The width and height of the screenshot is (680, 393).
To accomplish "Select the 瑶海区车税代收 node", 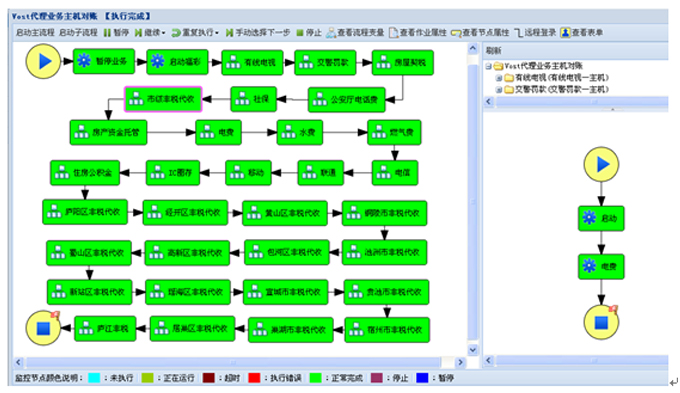I will (x=188, y=292).
